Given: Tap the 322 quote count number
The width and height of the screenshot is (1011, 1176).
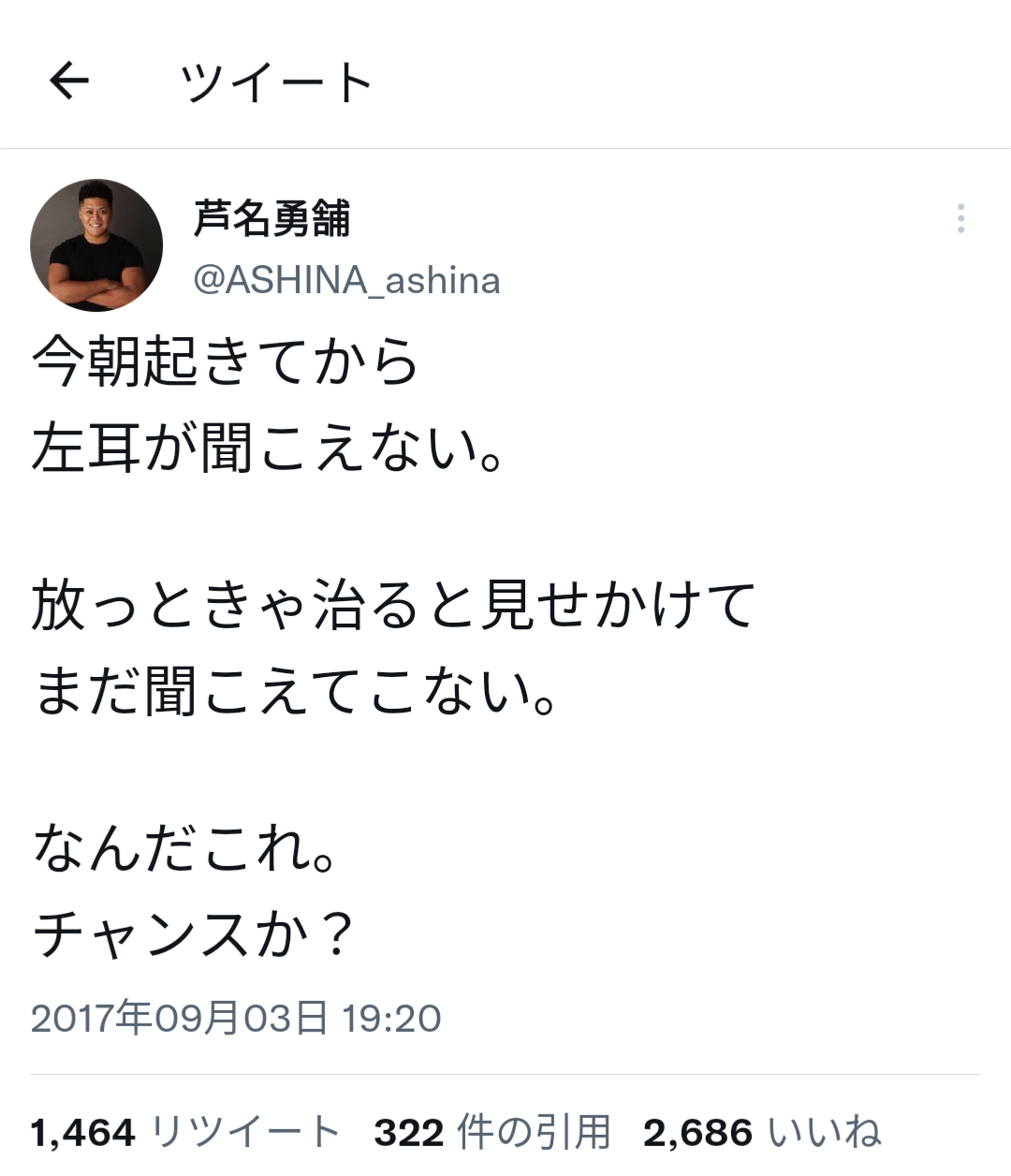Looking at the screenshot, I should [409, 1133].
